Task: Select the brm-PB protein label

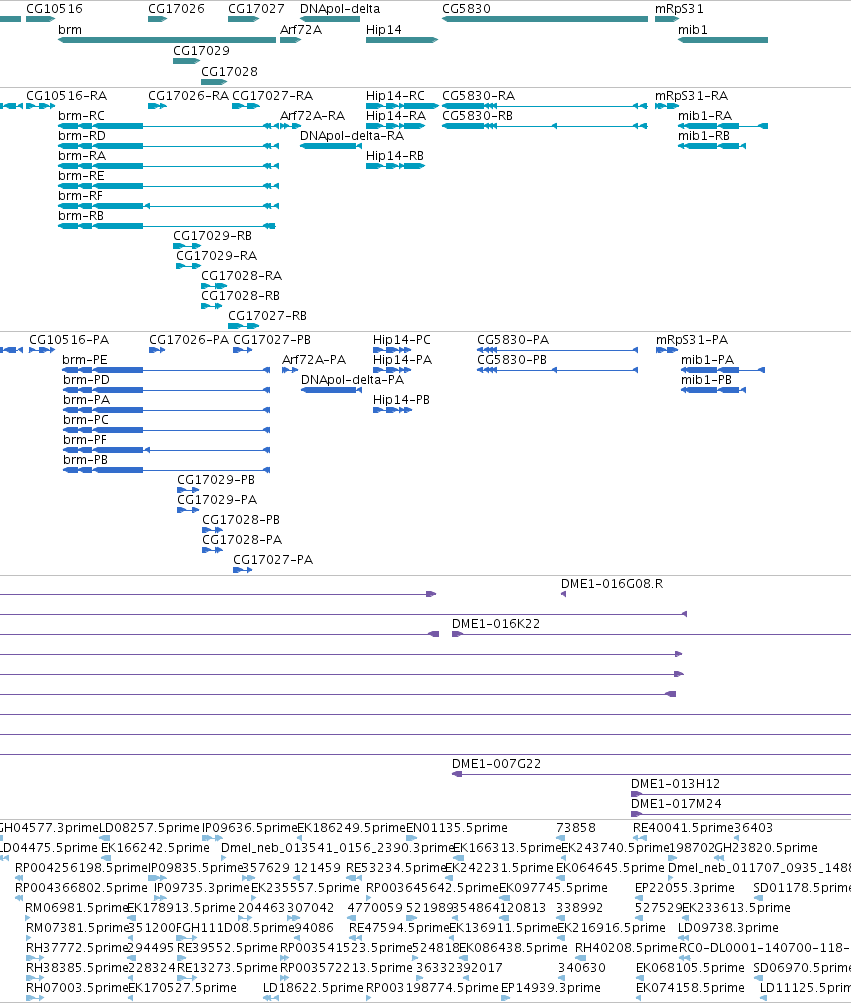Action: 85,460
